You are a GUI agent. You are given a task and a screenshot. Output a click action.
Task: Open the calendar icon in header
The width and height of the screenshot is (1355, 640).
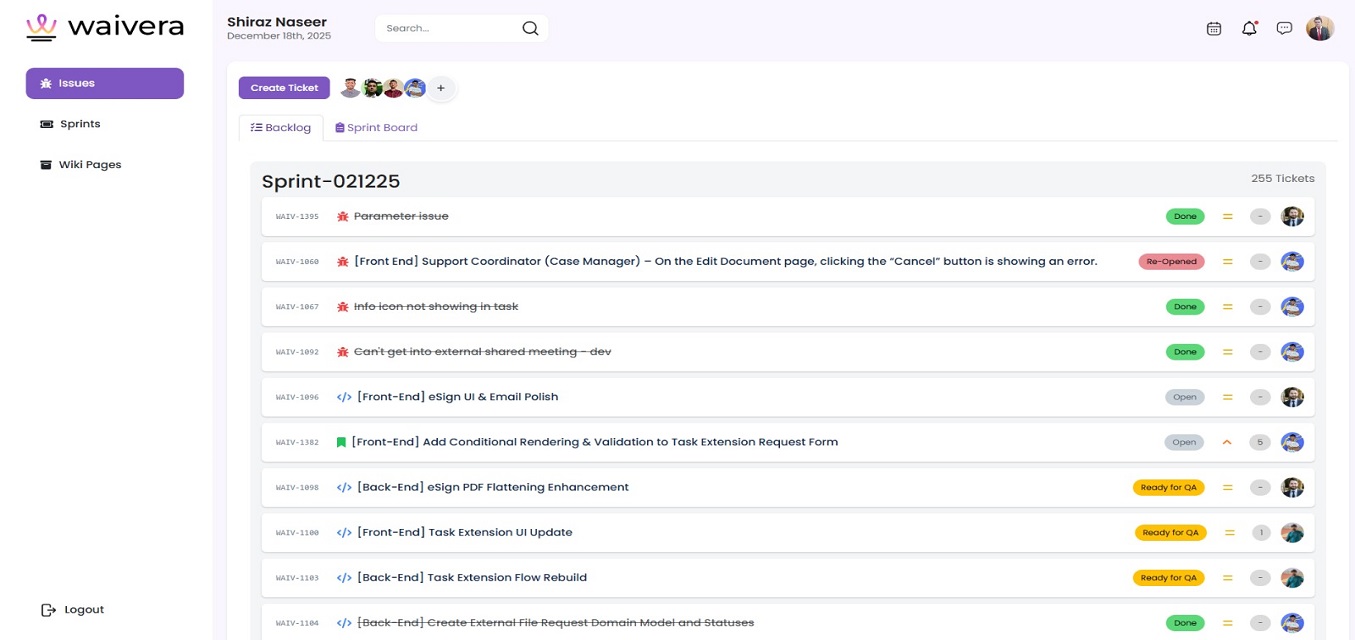(1213, 29)
